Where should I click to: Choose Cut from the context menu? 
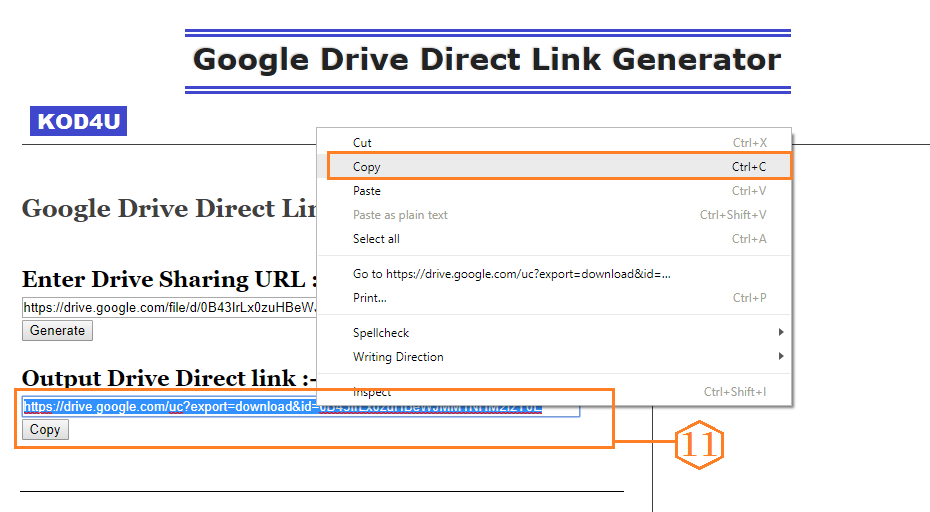coord(554,142)
